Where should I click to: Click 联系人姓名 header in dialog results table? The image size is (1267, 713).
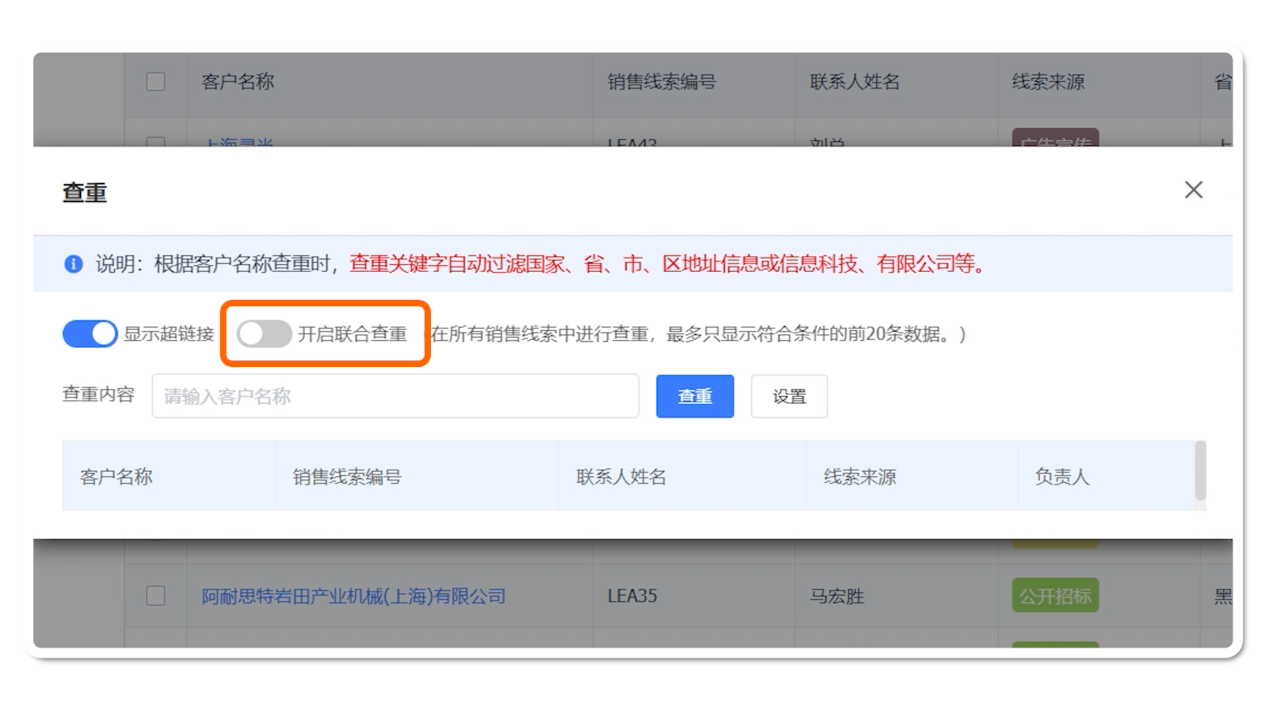[621, 477]
